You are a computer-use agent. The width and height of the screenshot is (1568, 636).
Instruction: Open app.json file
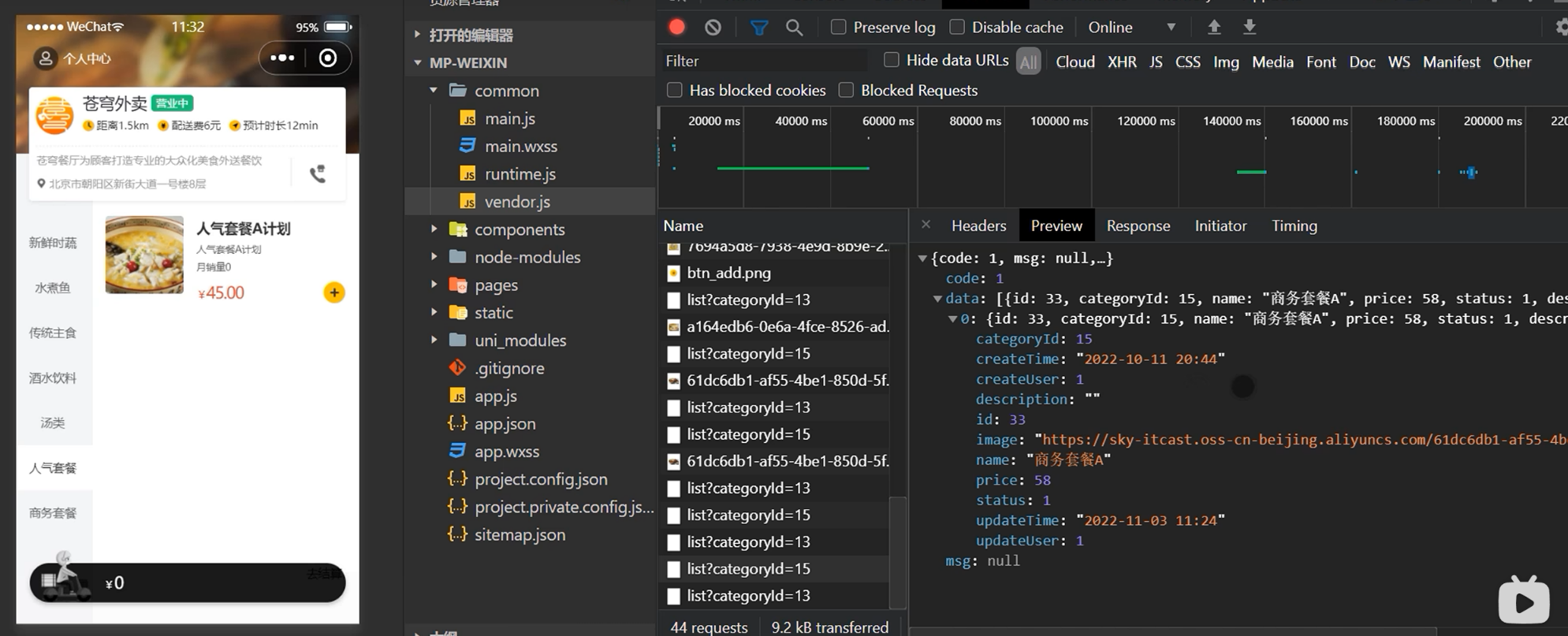coord(505,423)
